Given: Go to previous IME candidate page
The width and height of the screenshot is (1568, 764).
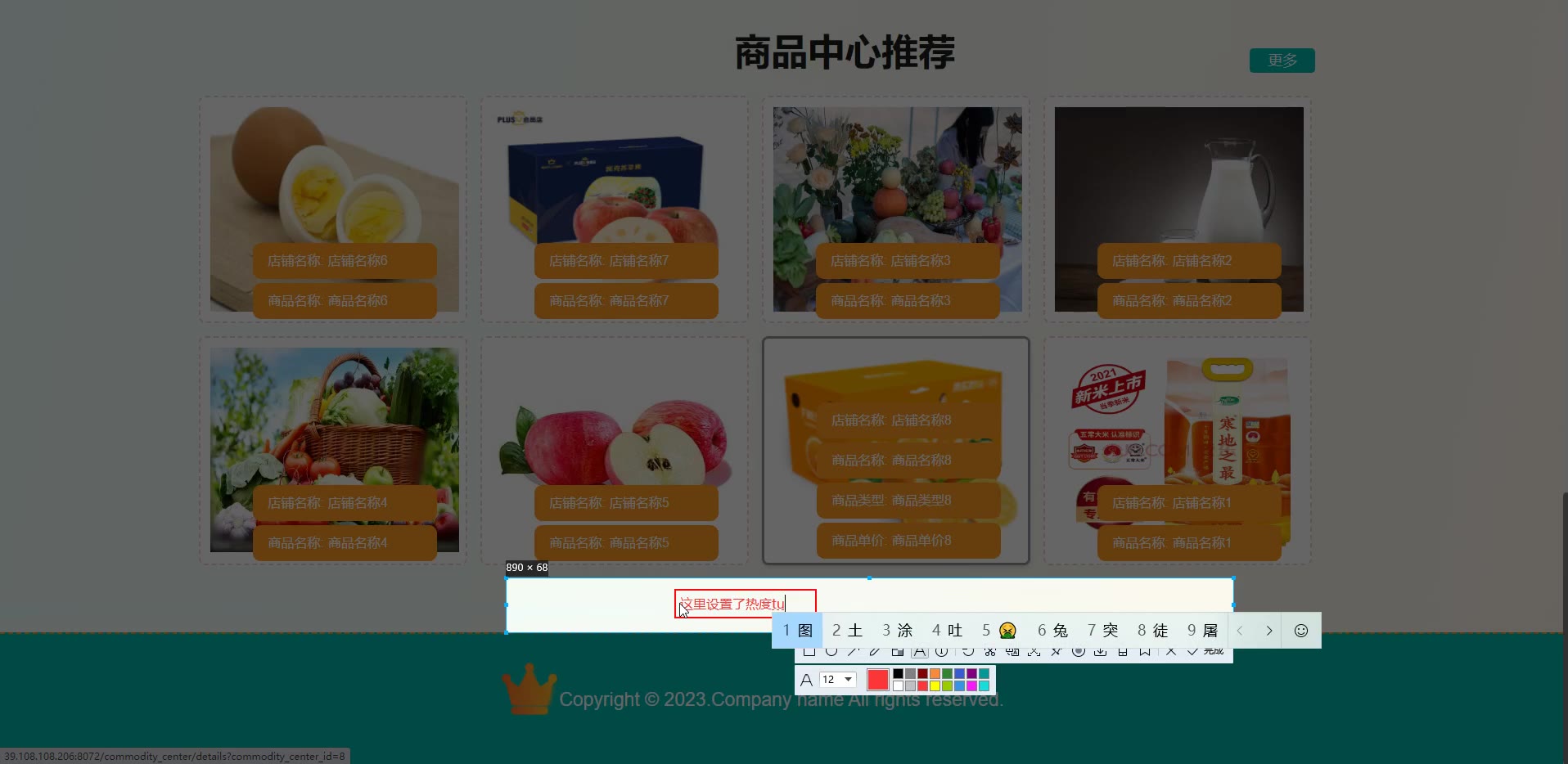Looking at the screenshot, I should point(1240,631).
